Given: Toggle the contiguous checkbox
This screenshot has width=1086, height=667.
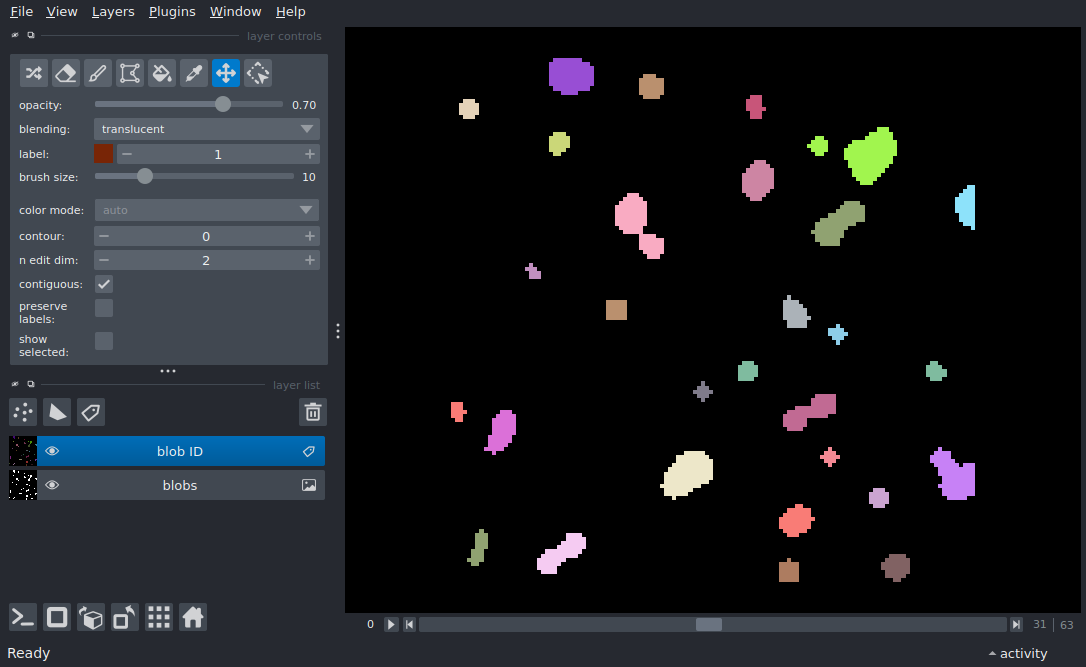Looking at the screenshot, I should [104, 284].
